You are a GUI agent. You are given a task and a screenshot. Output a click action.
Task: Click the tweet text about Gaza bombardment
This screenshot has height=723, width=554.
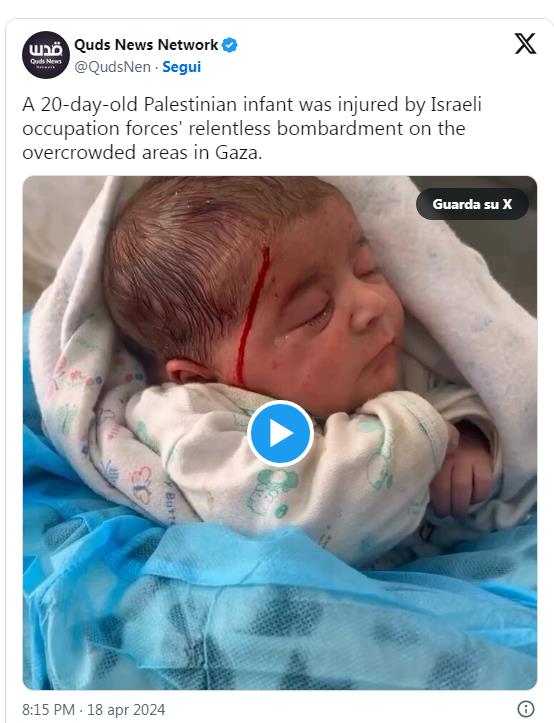pos(252,128)
